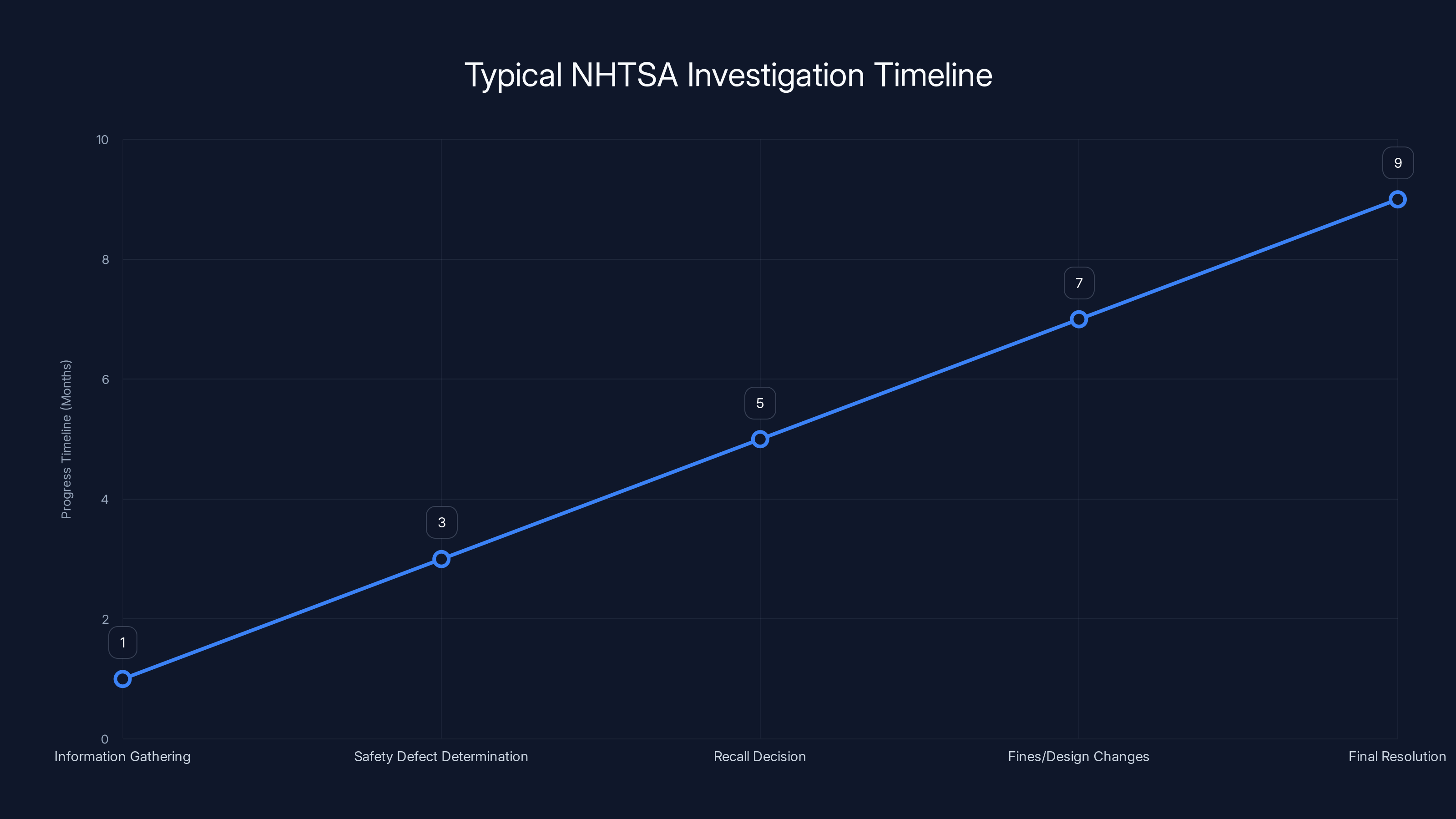Select the value label showing 1
This screenshot has width=1456, height=819.
point(123,642)
